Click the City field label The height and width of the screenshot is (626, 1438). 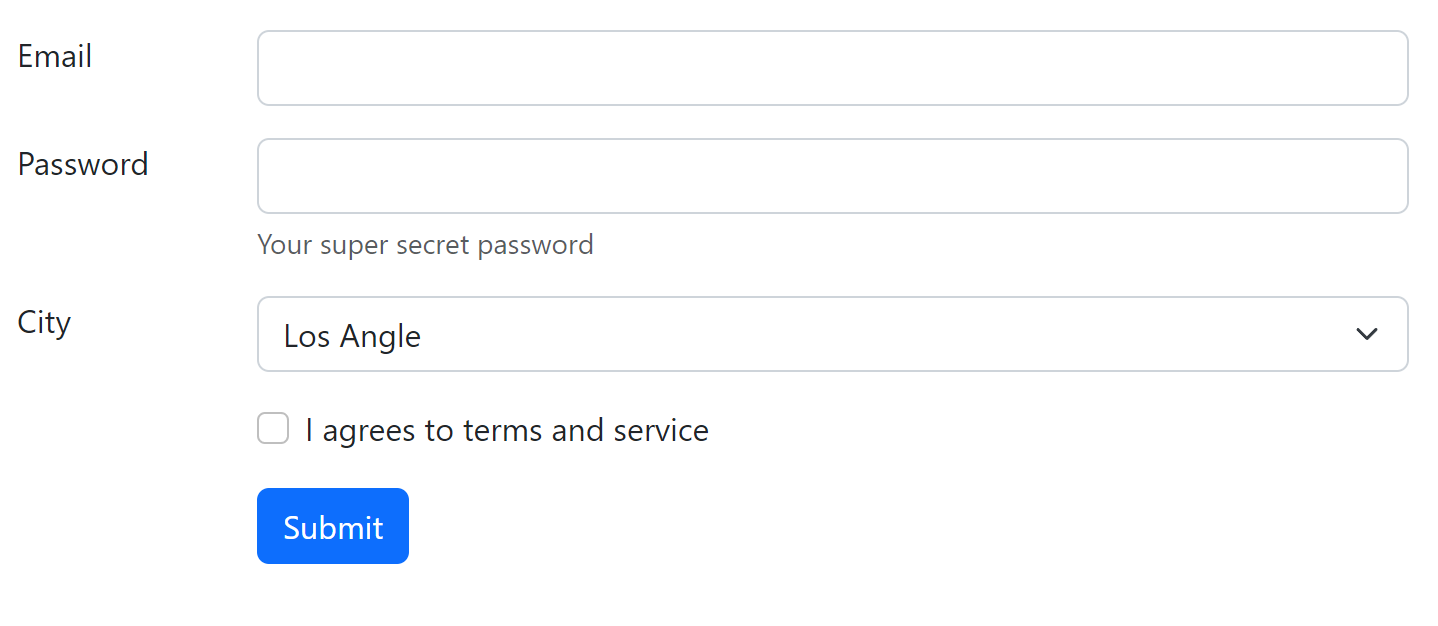tap(44, 323)
